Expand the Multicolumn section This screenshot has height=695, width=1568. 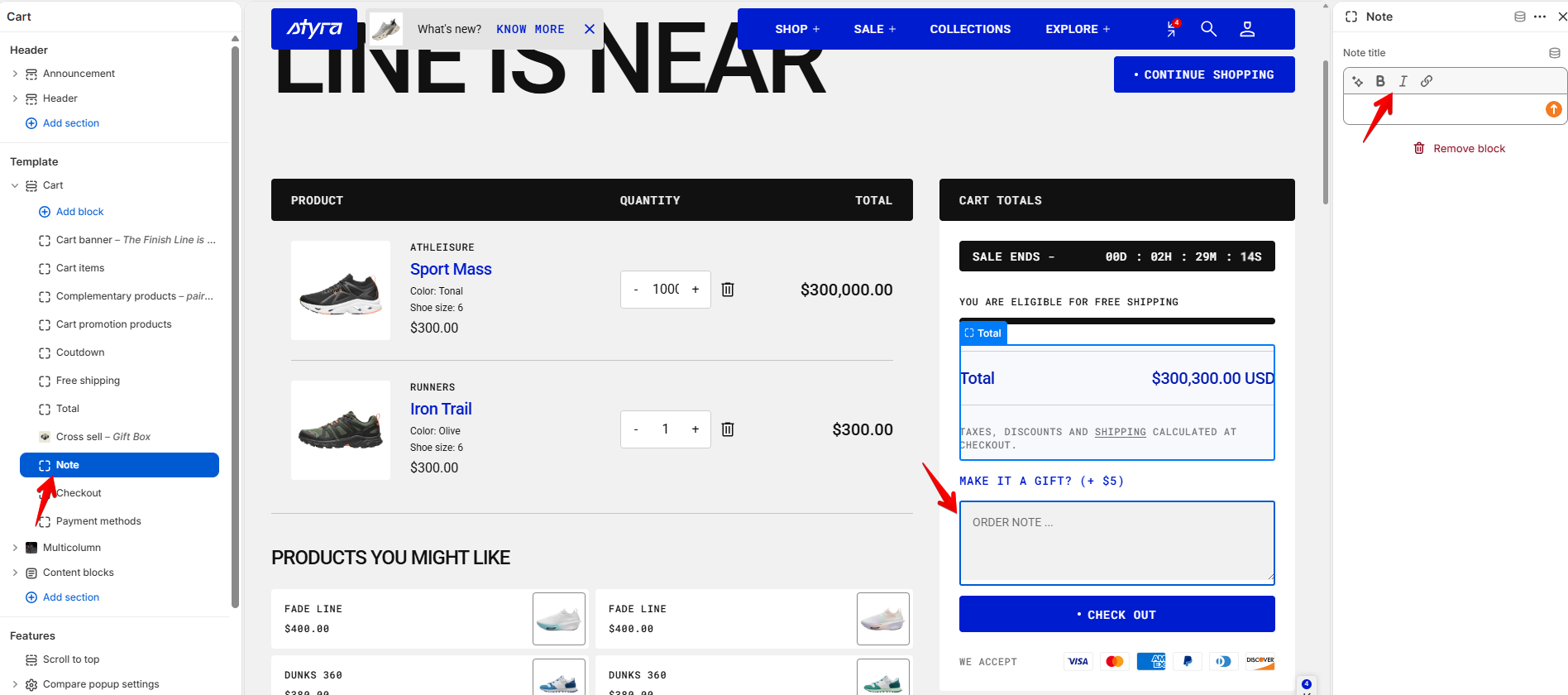coord(15,548)
